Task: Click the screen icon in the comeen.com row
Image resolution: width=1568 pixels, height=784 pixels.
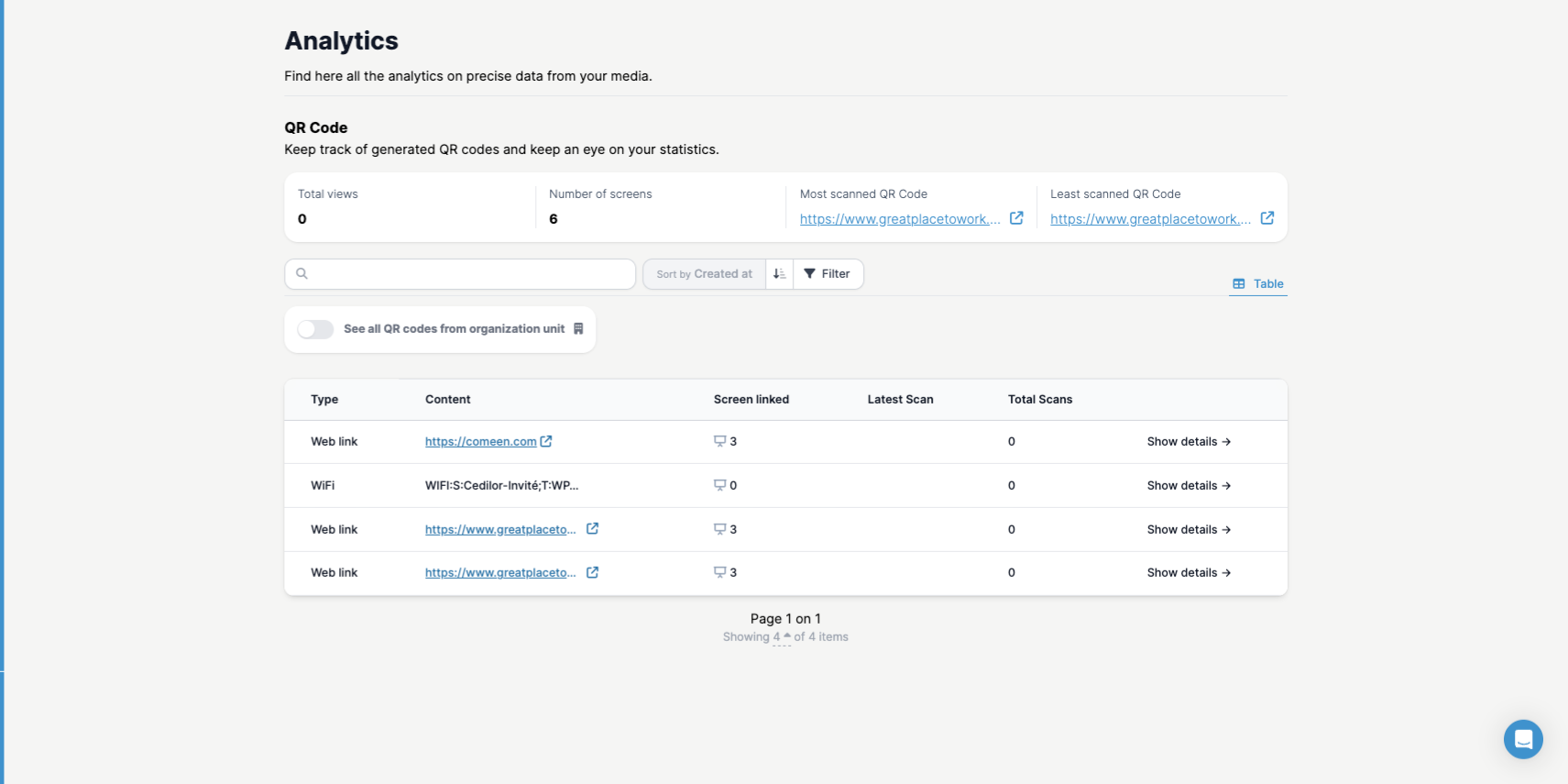Action: (719, 441)
